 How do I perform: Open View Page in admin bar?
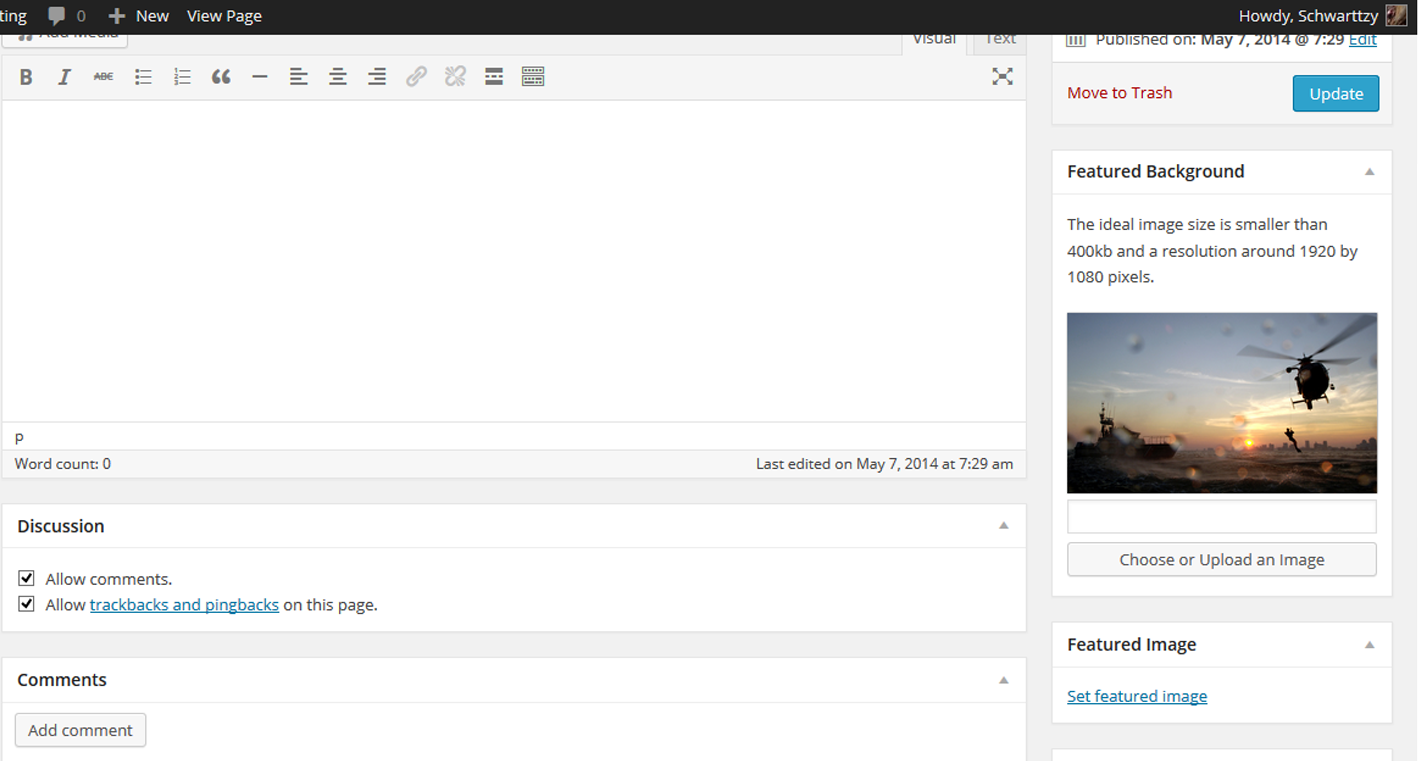(224, 16)
